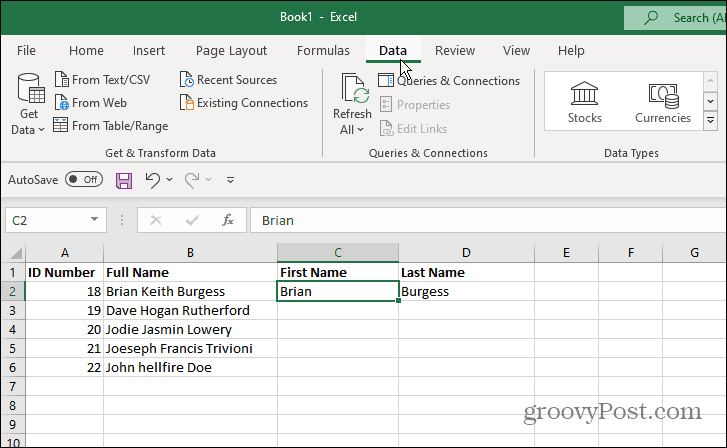Screen dimensions: 727x448
Task: Open the Customize Quick Access Toolbar menu
Action: click(231, 180)
